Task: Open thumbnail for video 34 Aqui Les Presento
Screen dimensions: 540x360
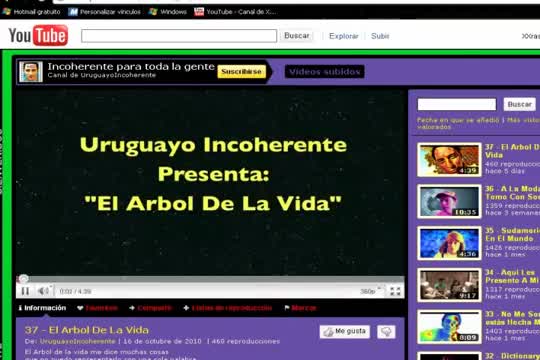Action: (449, 285)
